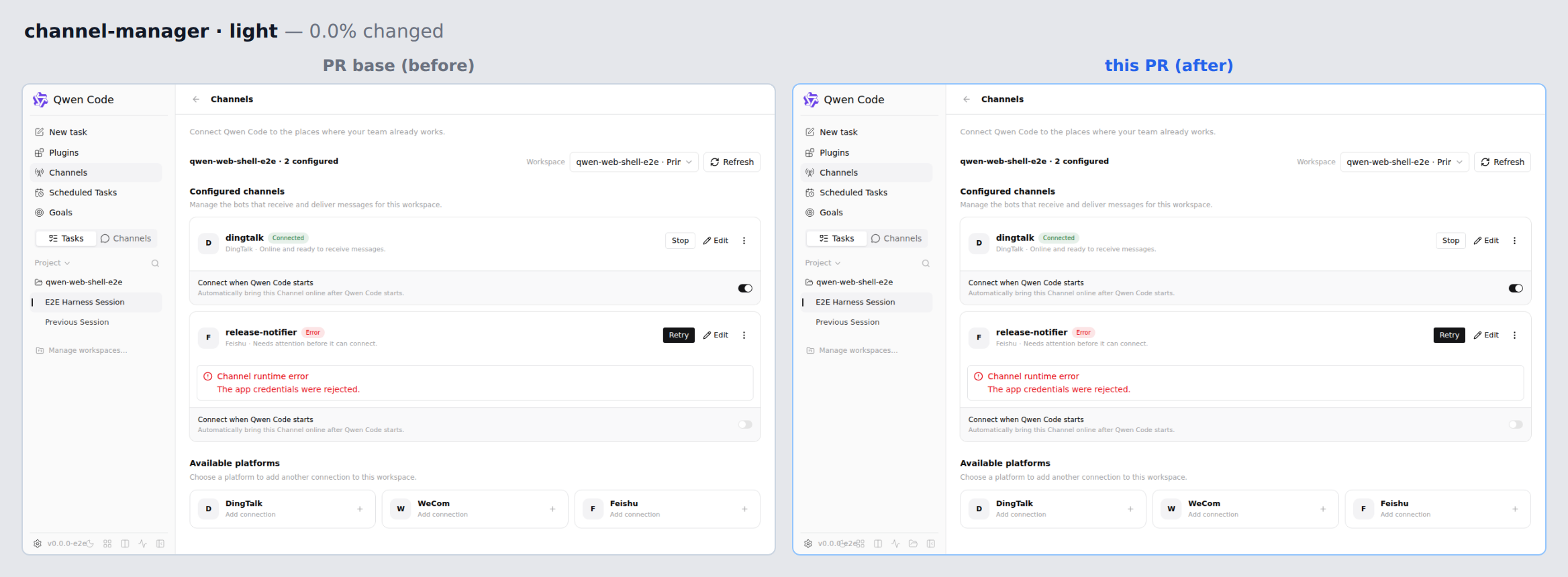Viewport: 1568px width, 577px height.
Task: Click back arrow beside Channels in after panel
Action: point(967,99)
